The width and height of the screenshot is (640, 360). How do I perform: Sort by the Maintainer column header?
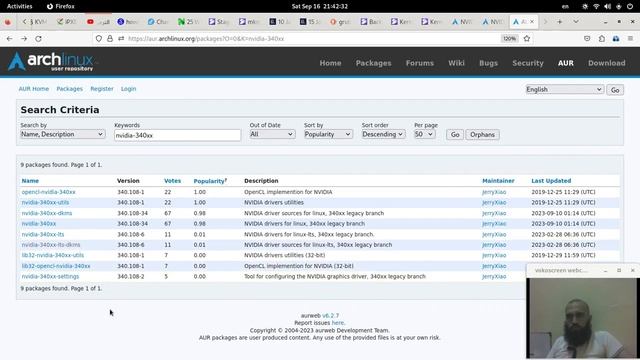[498, 181]
